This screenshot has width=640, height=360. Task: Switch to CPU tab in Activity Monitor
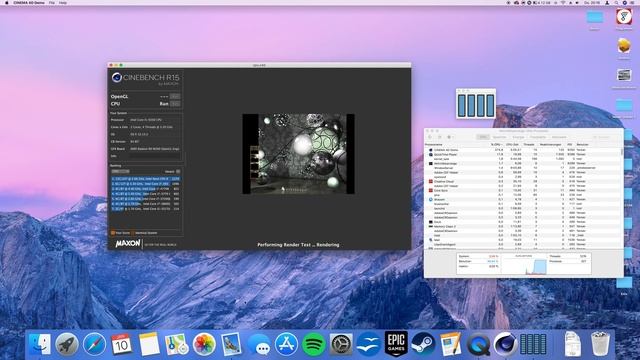(x=484, y=137)
